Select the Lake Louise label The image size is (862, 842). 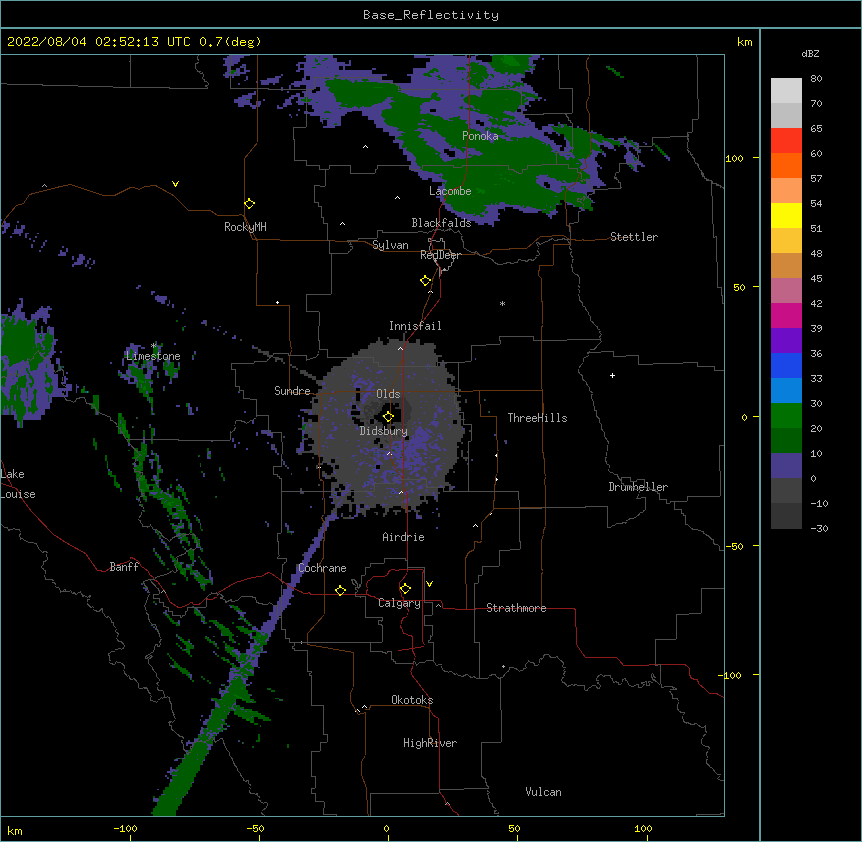coord(18,484)
